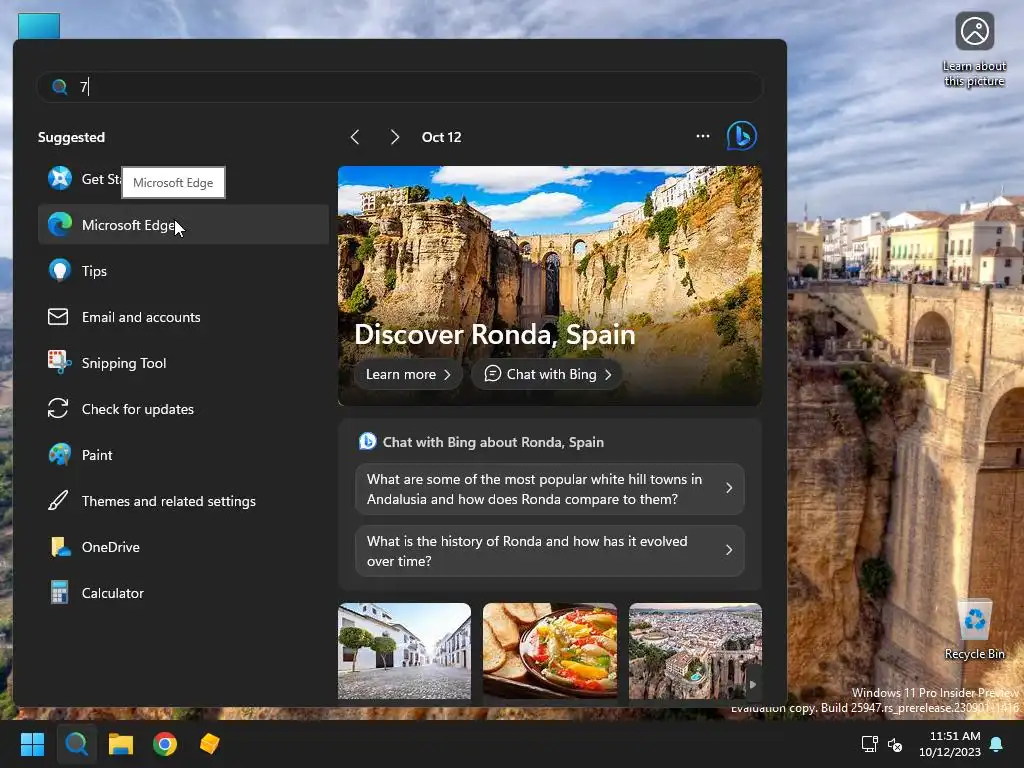Screen dimensions: 1024x768
Task: Open Themes and related settings brush icon
Action: (58, 501)
